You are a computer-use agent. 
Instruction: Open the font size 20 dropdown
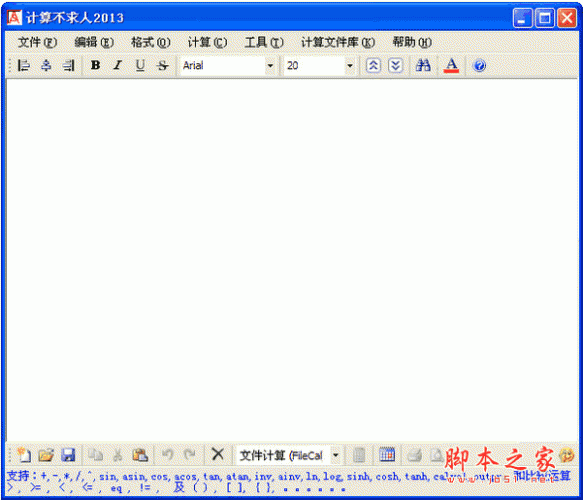tap(350, 66)
